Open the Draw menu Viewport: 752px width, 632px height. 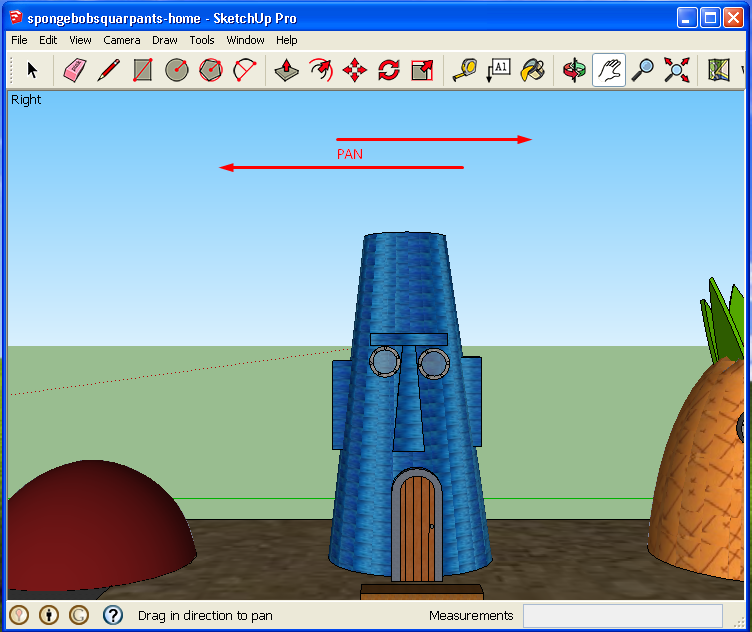pyautogui.click(x=164, y=40)
